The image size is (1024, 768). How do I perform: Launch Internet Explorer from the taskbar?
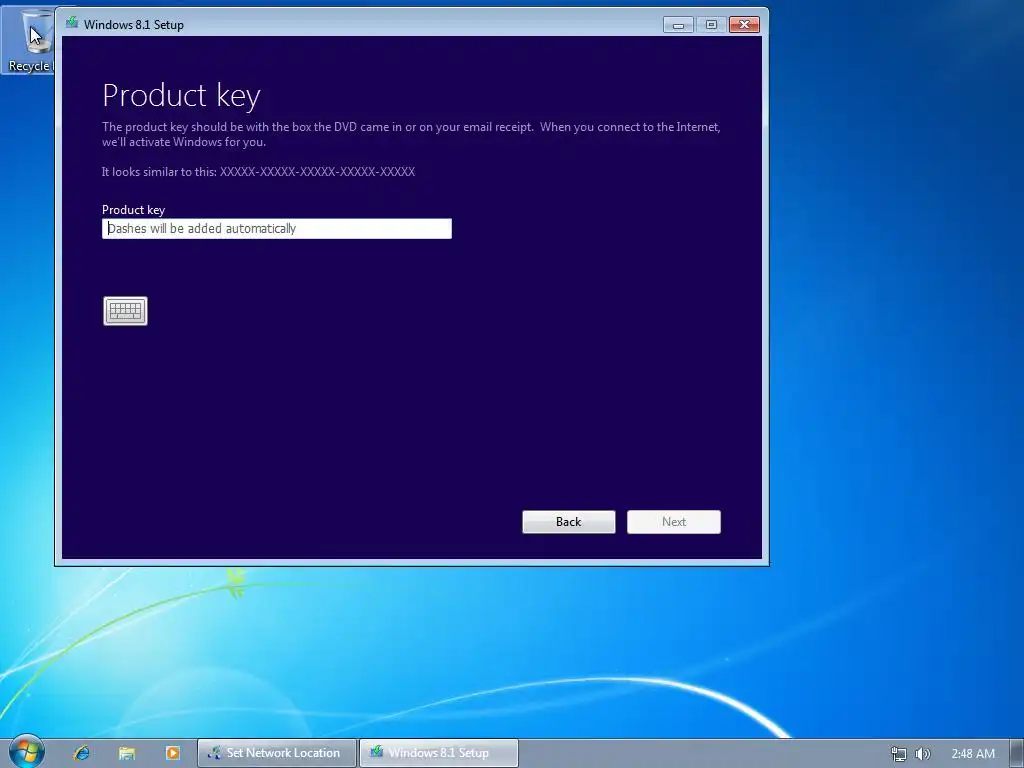(82, 753)
